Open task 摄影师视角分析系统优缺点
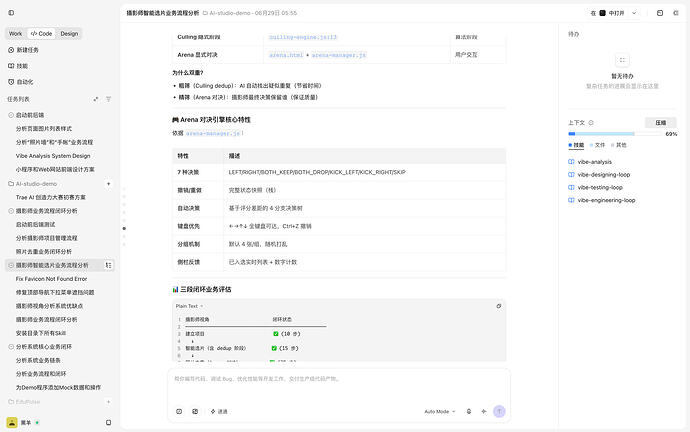 (x=49, y=306)
